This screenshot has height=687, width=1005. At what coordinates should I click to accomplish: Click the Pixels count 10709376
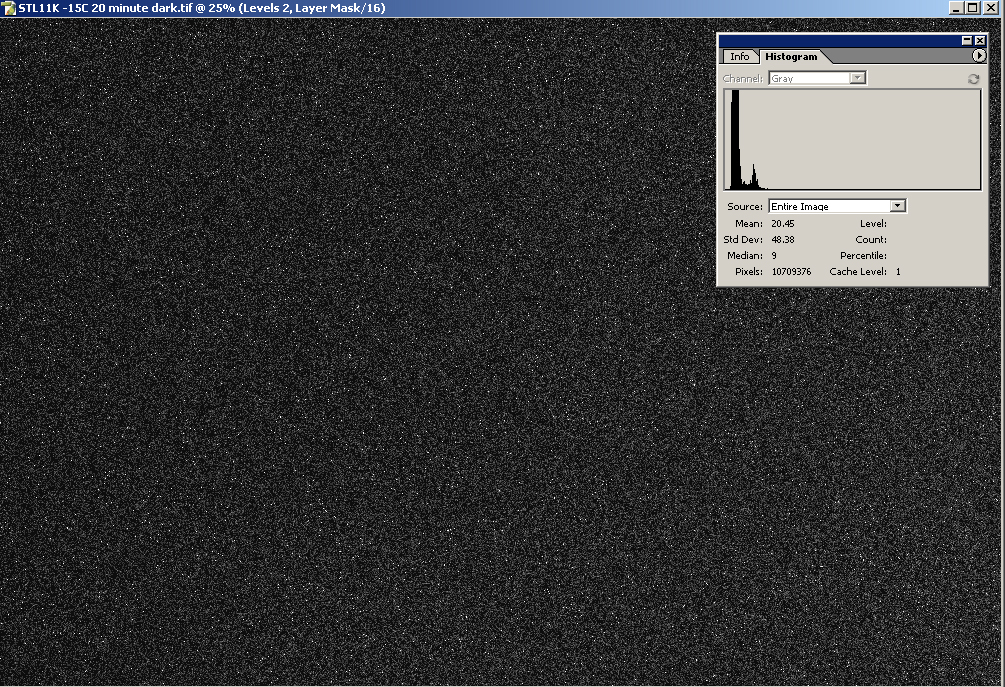(x=791, y=272)
